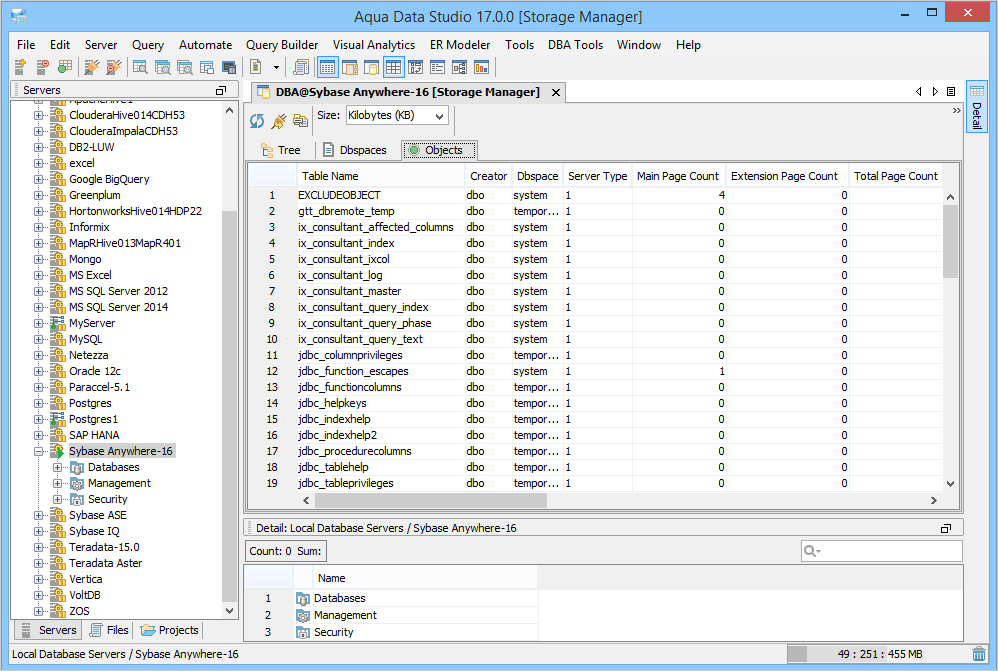Sort by Main Page Count column
998x671 pixels.
(x=678, y=176)
